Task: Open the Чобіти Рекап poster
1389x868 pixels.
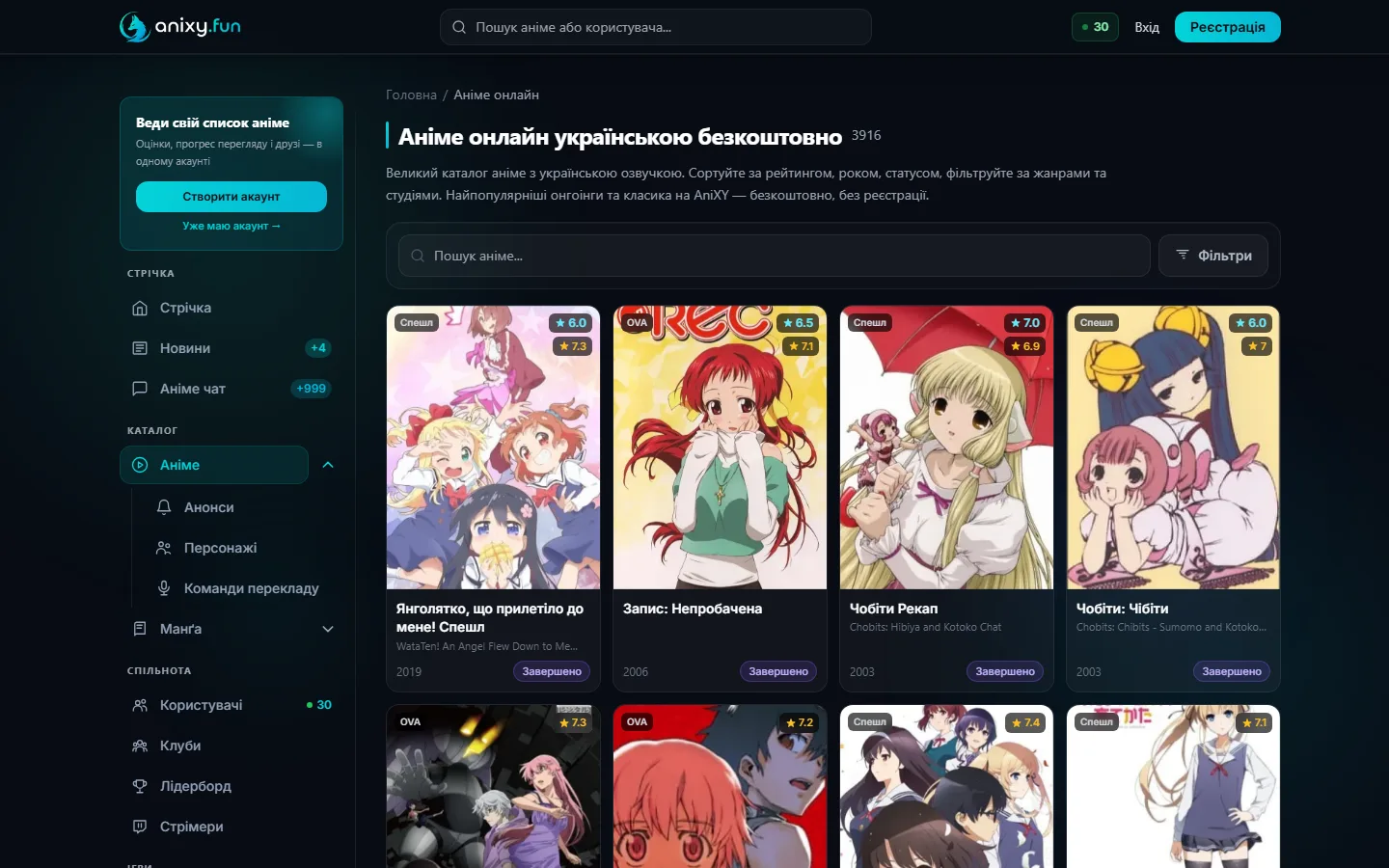Action: [x=946, y=448]
